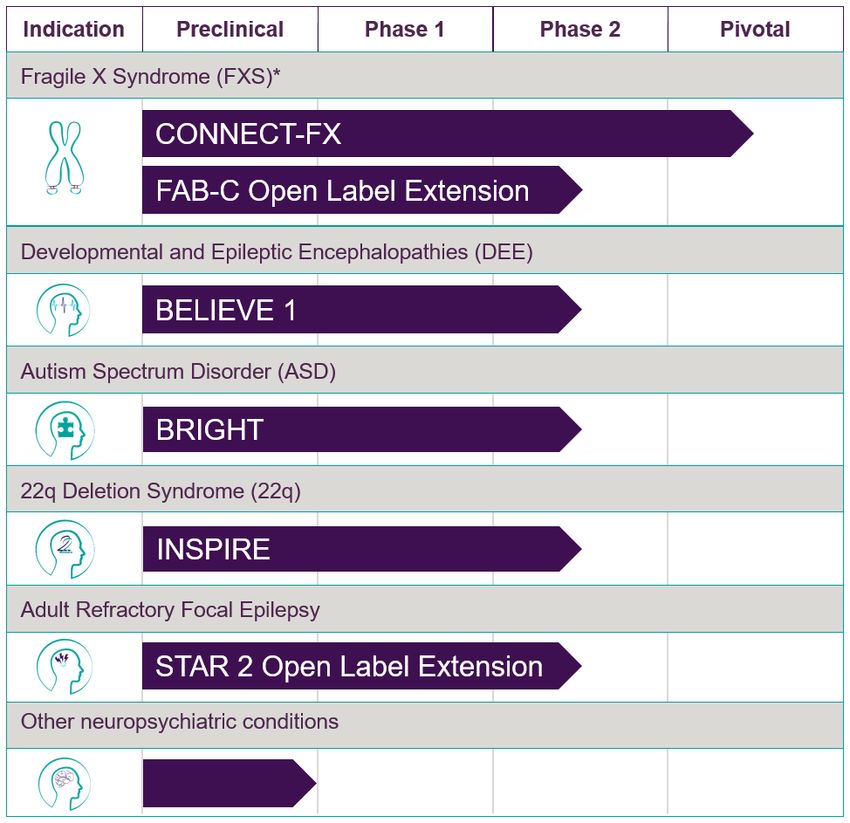Image resolution: width=850 pixels, height=823 pixels.
Task: Click the Preclinical column header
Action: 230,29
